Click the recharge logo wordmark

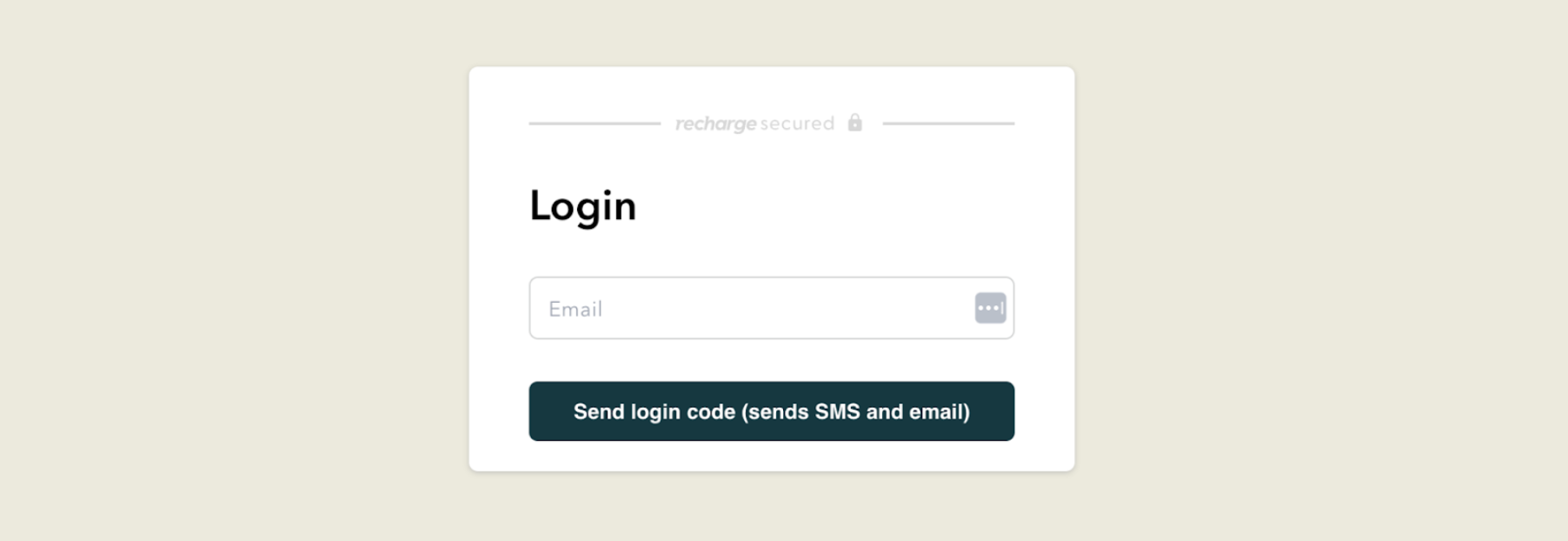tap(715, 124)
